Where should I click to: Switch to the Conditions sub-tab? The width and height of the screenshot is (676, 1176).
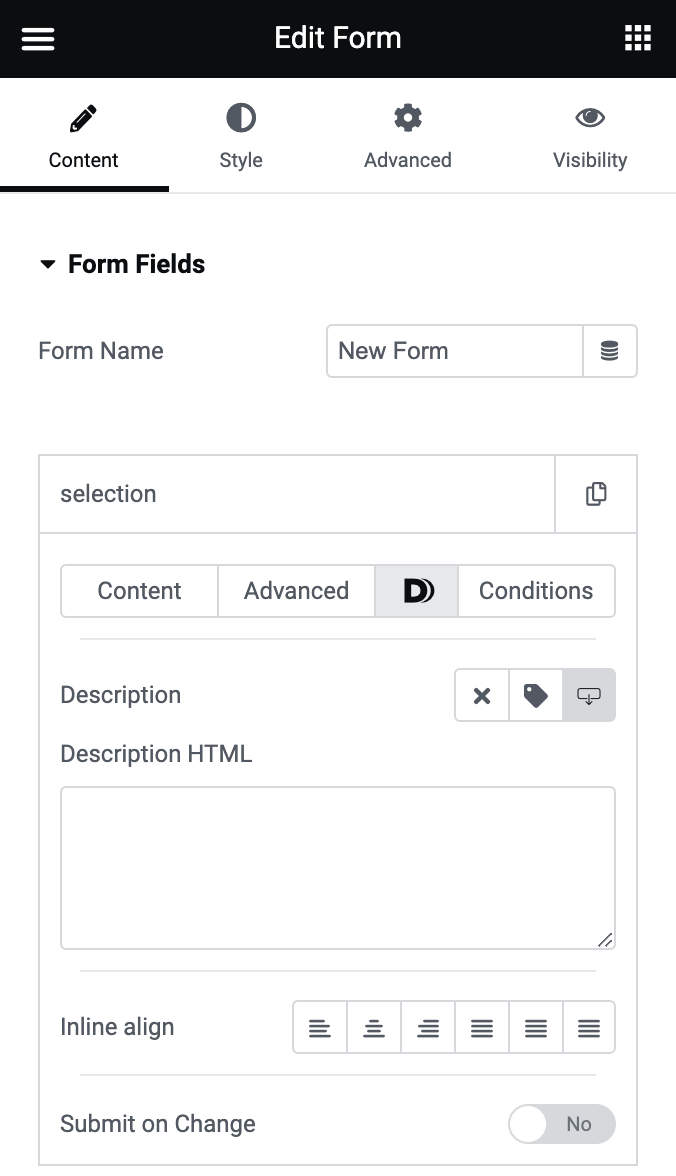pos(536,591)
